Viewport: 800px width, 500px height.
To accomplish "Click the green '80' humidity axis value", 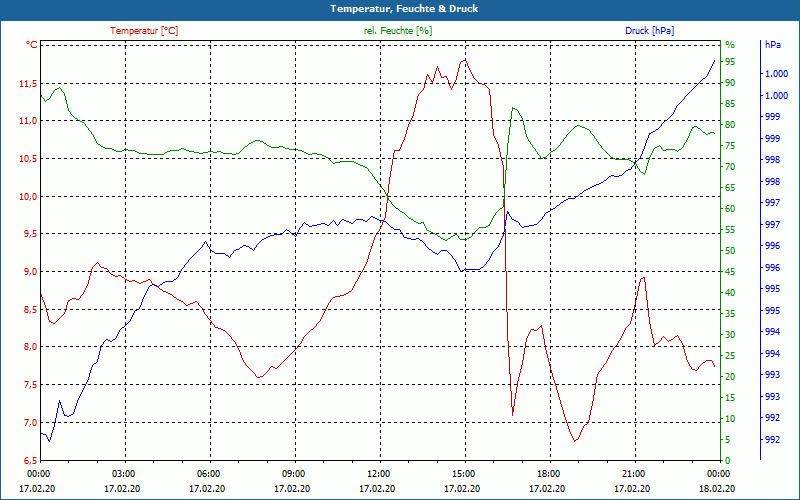I will point(730,124).
